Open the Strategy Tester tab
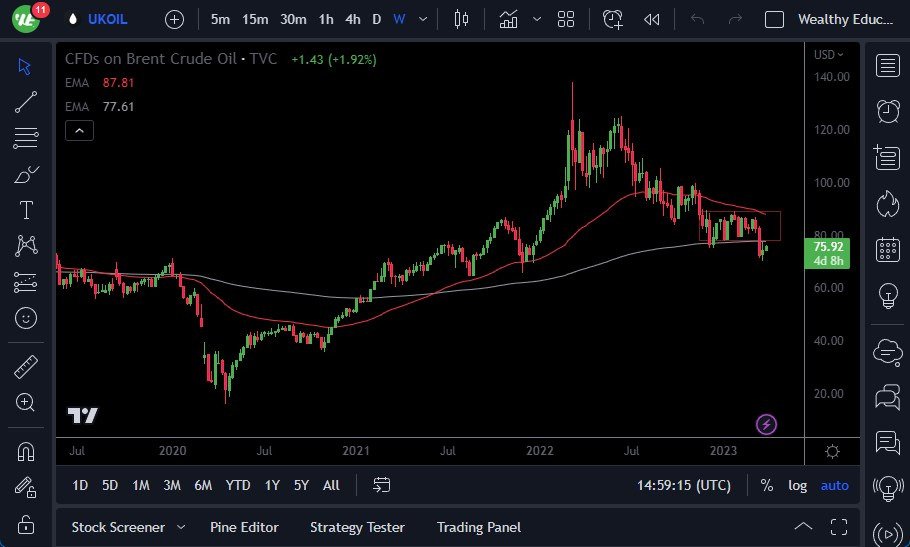Image resolution: width=910 pixels, height=547 pixels. 357,527
